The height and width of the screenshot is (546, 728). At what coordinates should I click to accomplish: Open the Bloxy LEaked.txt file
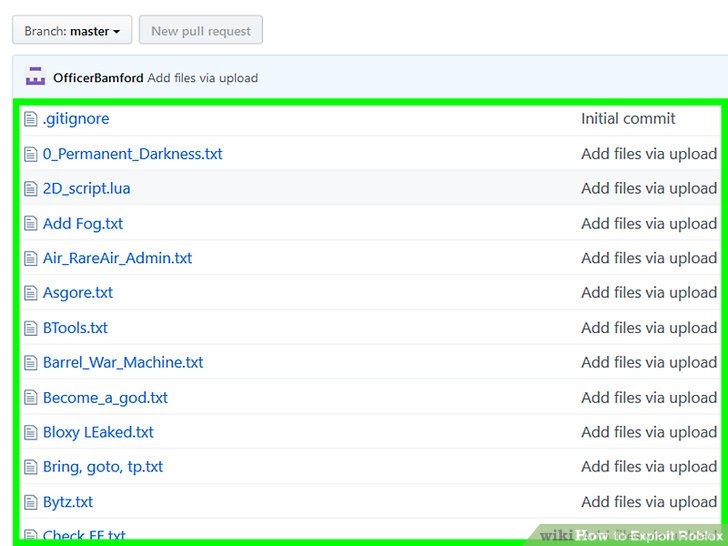(98, 433)
